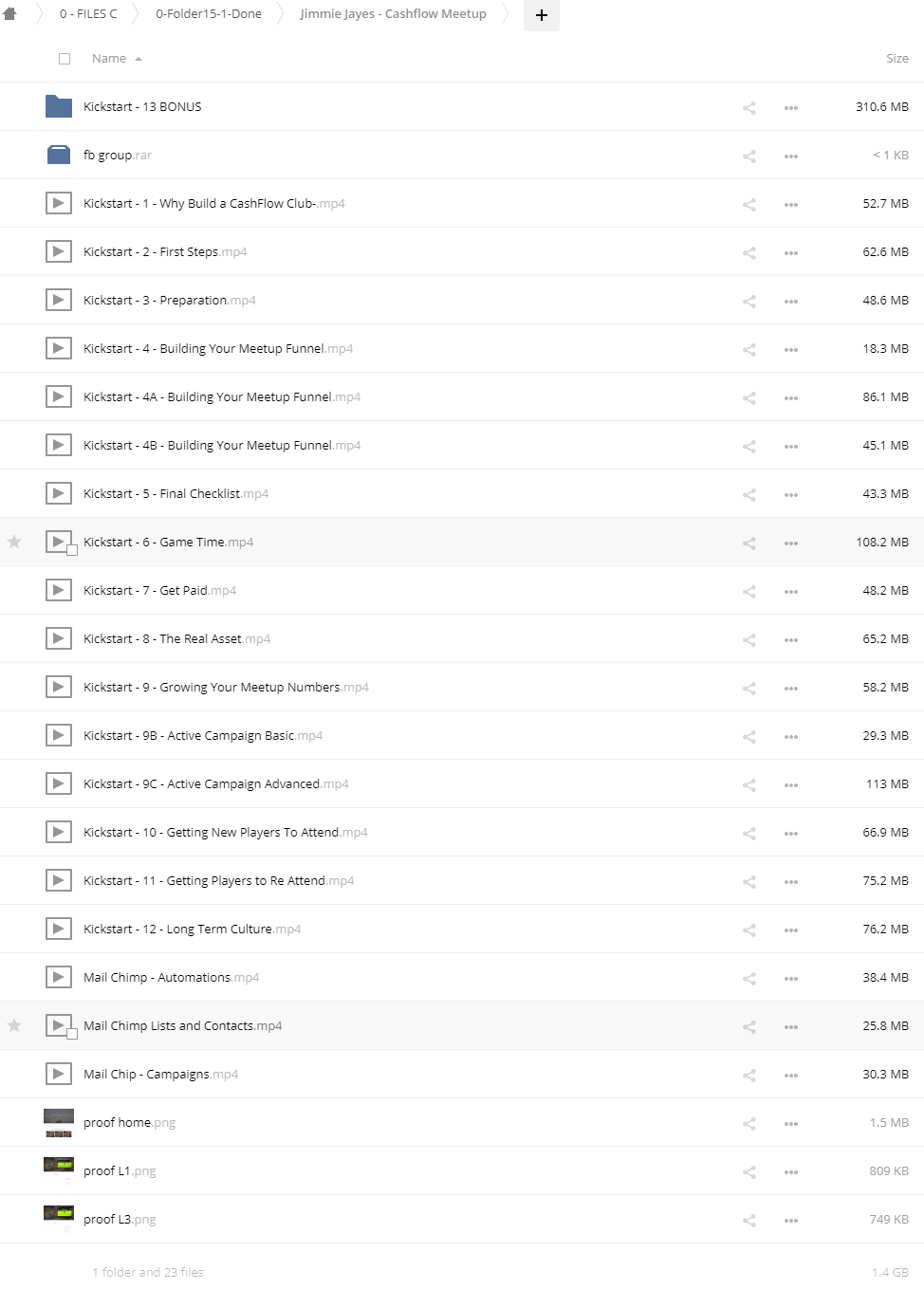Select checkbox for Mail Chimp Lists and Contacts
The image size is (924, 1289).
pos(72,1034)
